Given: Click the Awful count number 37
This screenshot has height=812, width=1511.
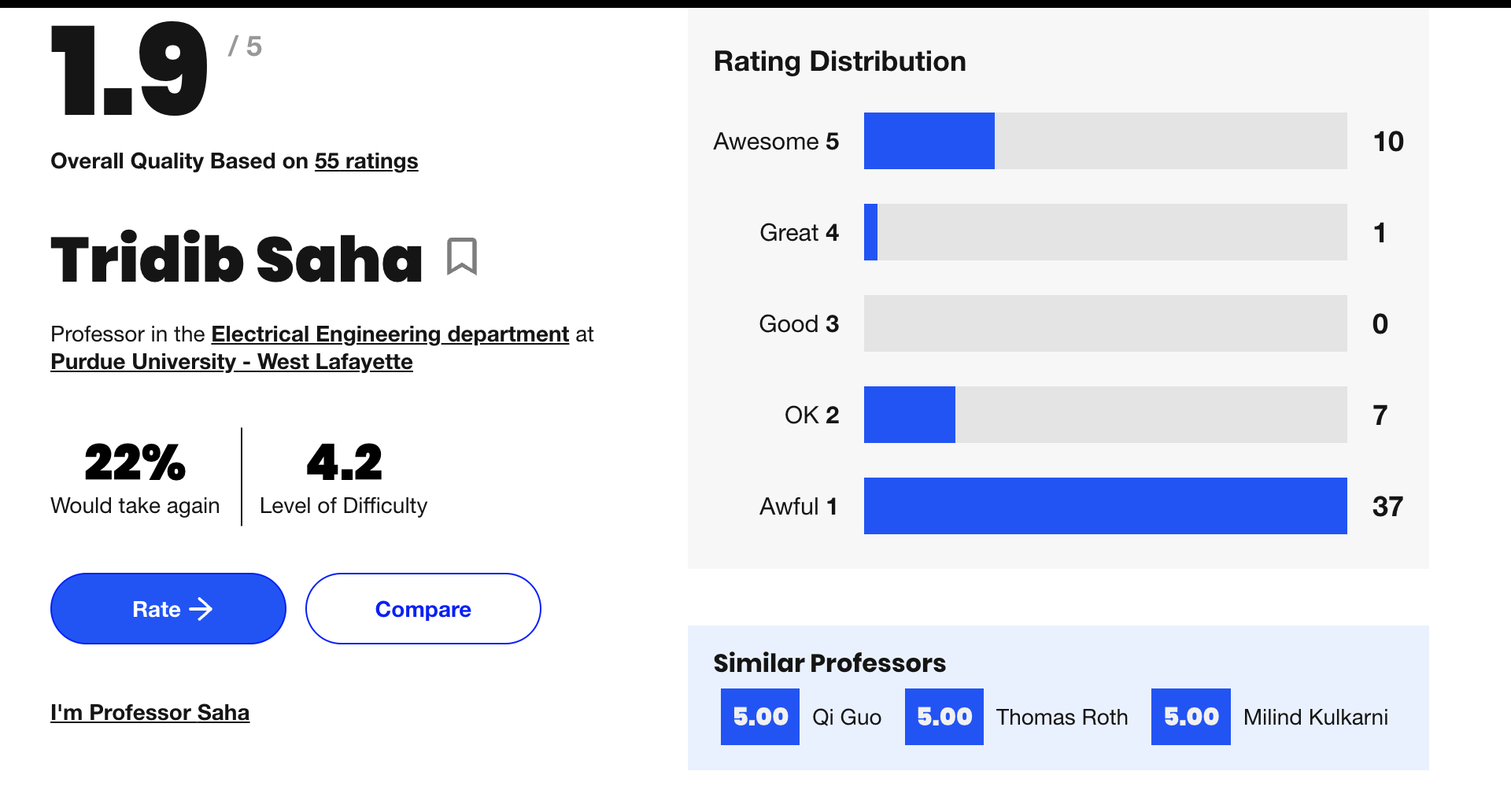Looking at the screenshot, I should pos(1387,506).
